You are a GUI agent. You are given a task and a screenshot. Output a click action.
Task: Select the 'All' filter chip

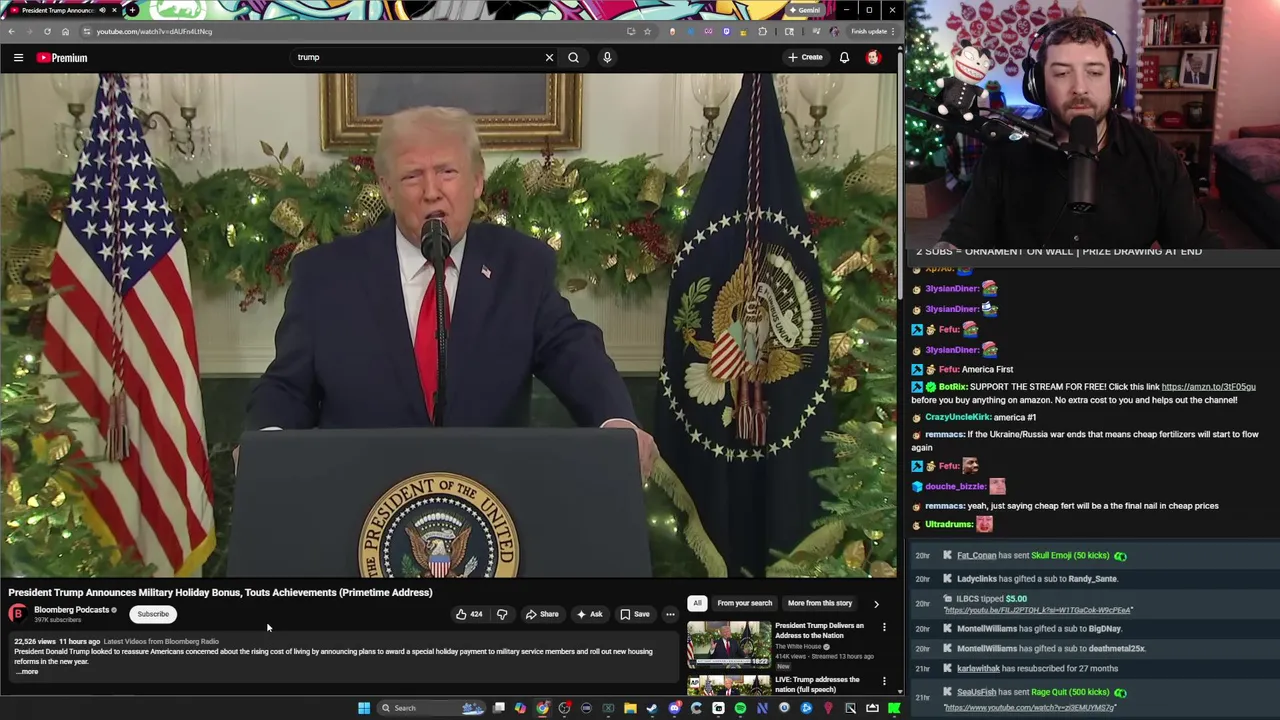click(697, 603)
